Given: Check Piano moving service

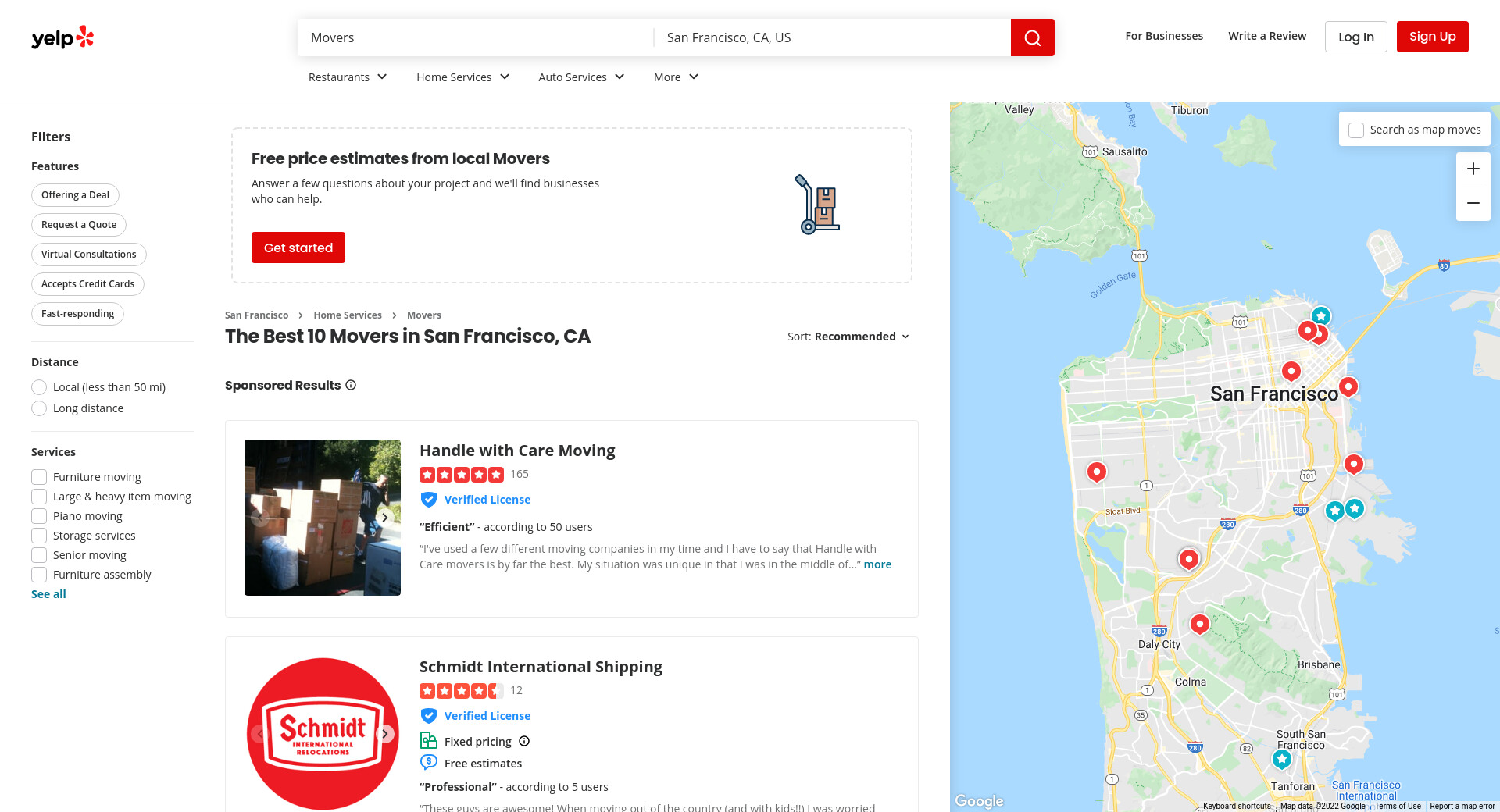Looking at the screenshot, I should click(x=39, y=516).
